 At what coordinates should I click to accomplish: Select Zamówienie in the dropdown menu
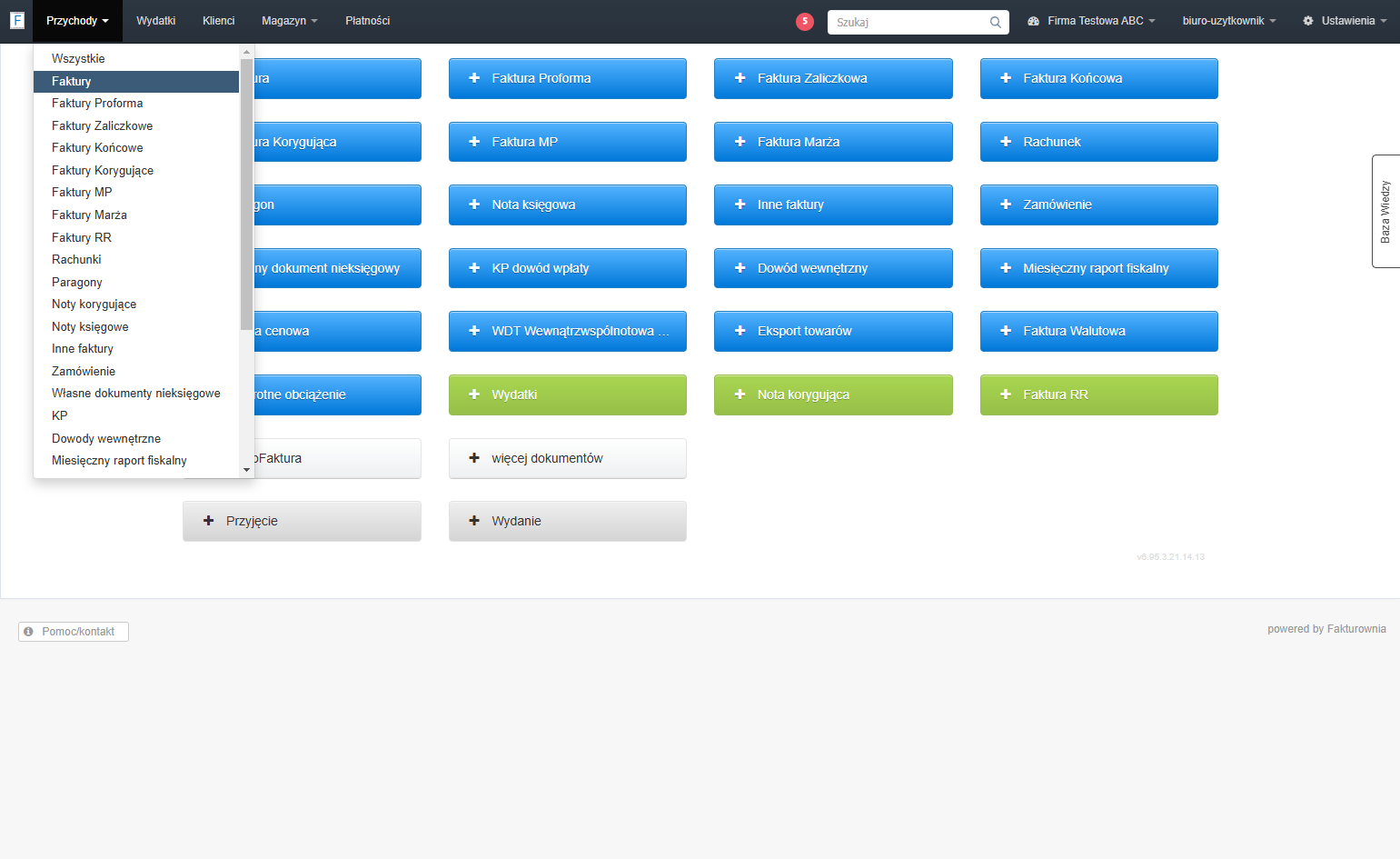click(x=136, y=371)
